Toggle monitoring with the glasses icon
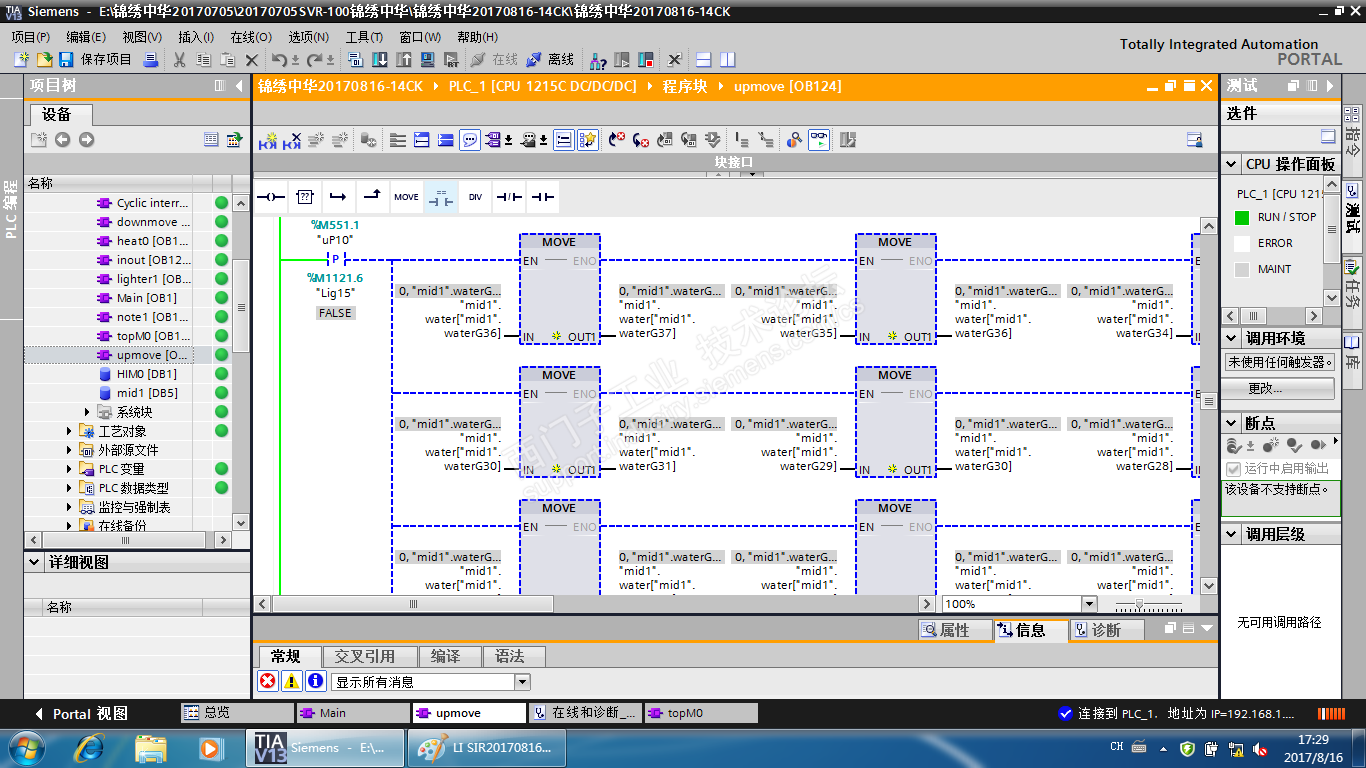Viewport: 1366px width, 768px height. point(819,140)
